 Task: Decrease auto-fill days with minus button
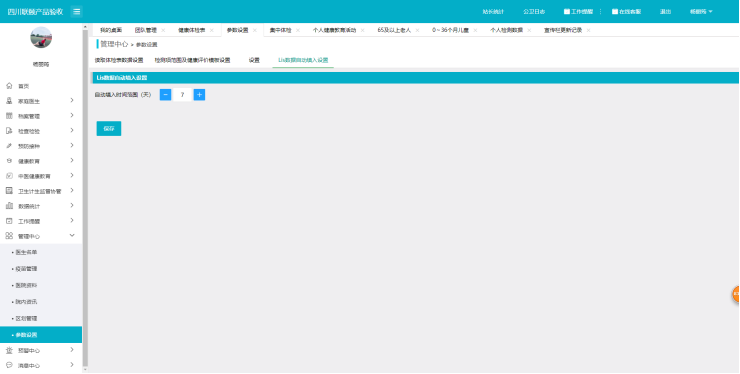pyautogui.click(x=165, y=95)
